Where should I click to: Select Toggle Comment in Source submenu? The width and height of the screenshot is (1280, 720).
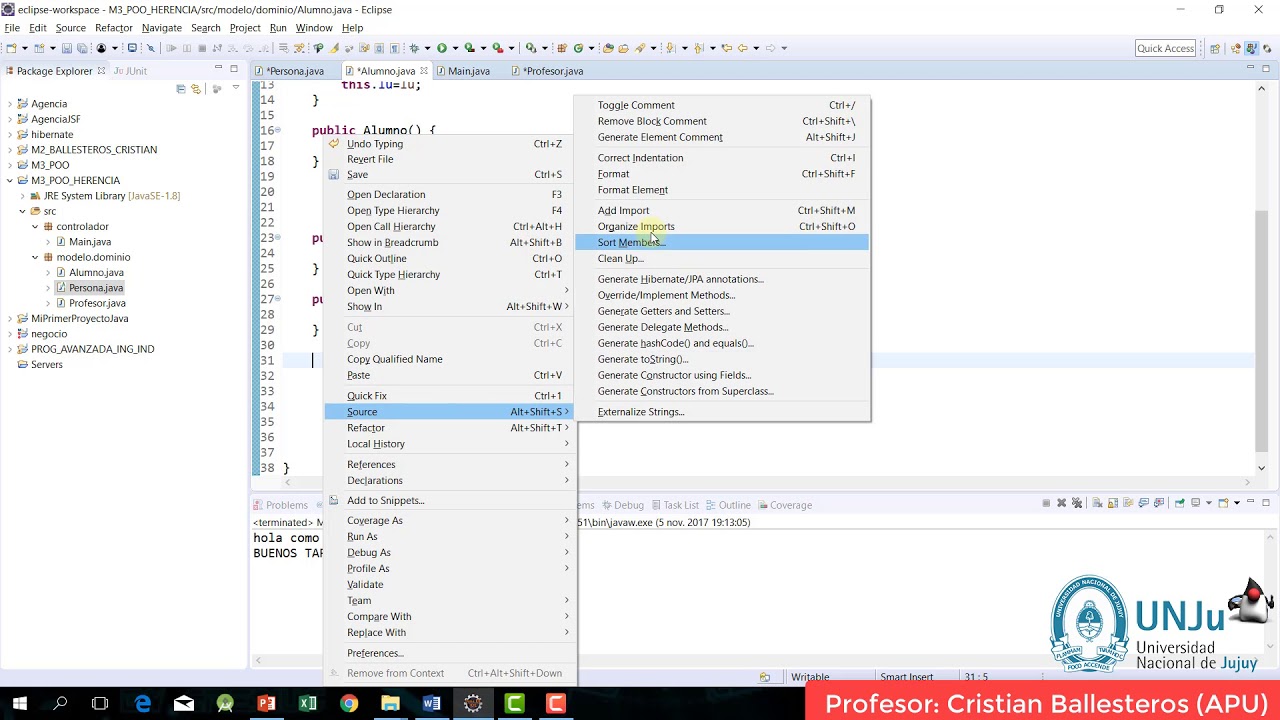[722, 105]
